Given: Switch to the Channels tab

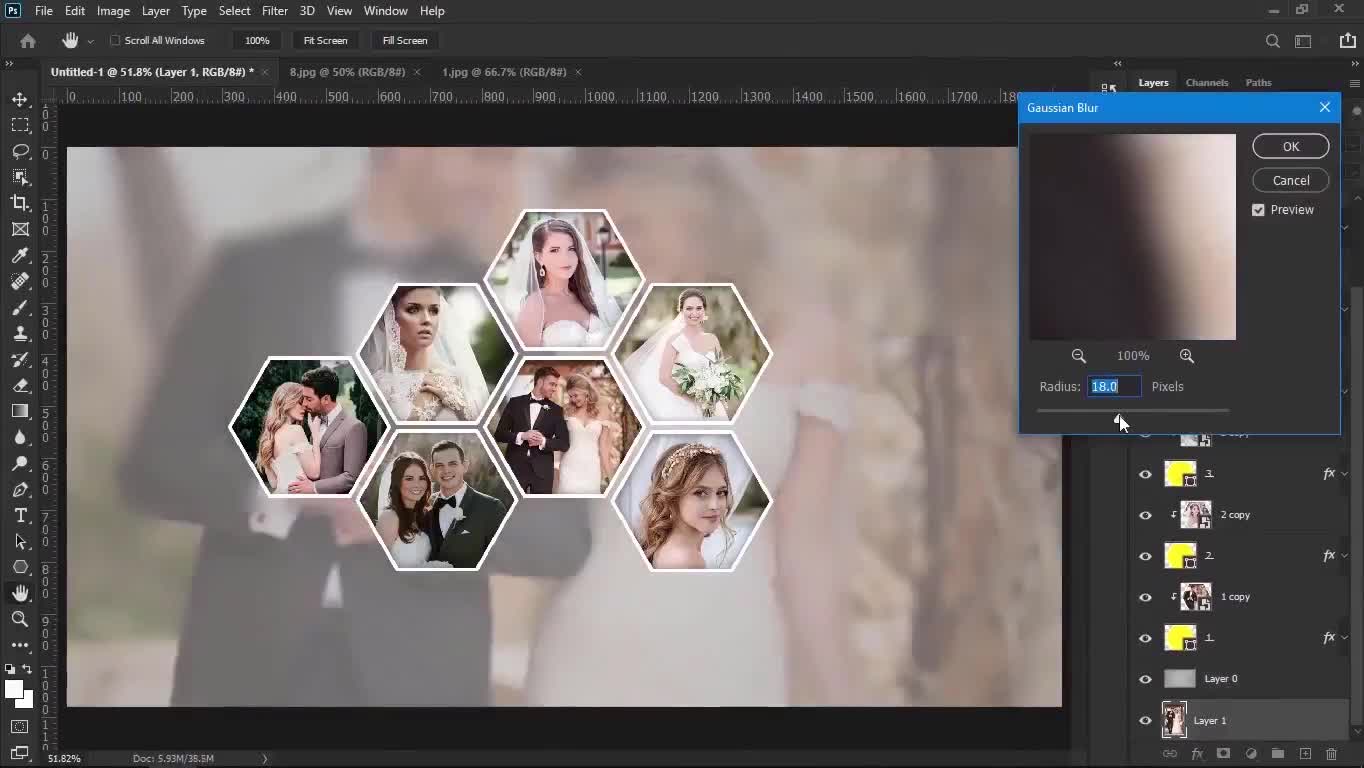Looking at the screenshot, I should 1206,83.
